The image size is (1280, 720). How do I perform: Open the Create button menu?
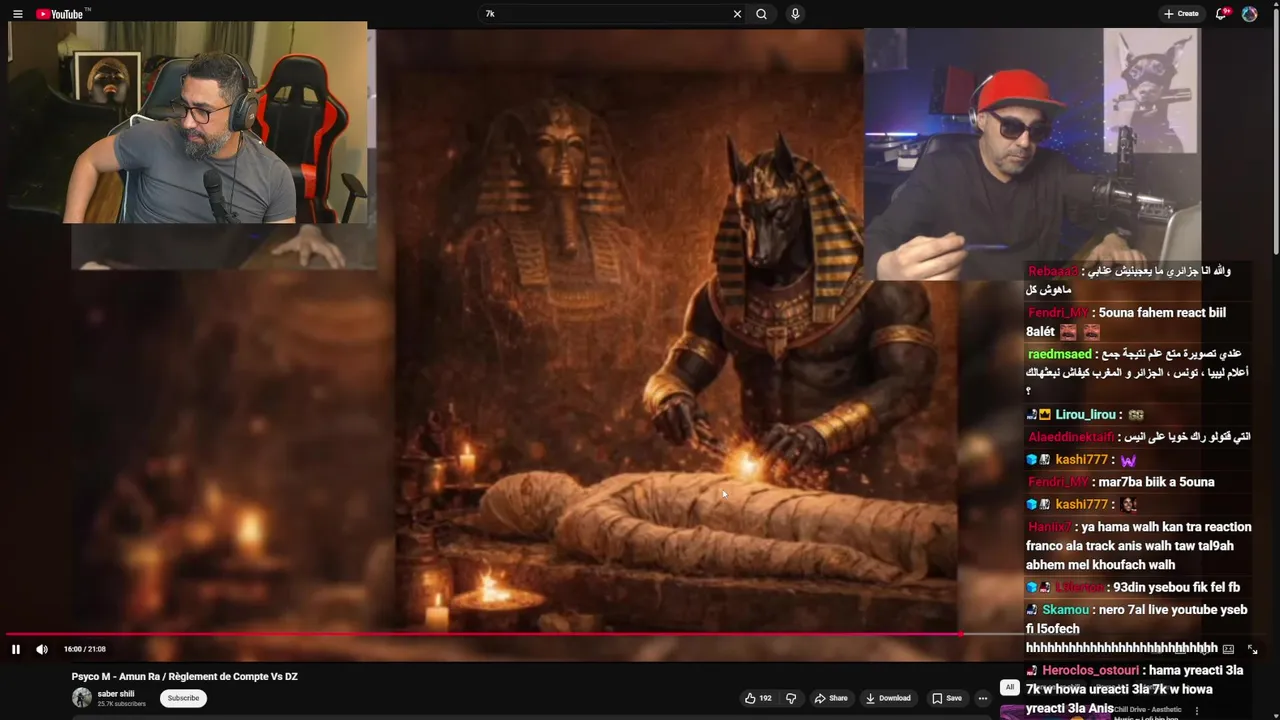pyautogui.click(x=1181, y=14)
